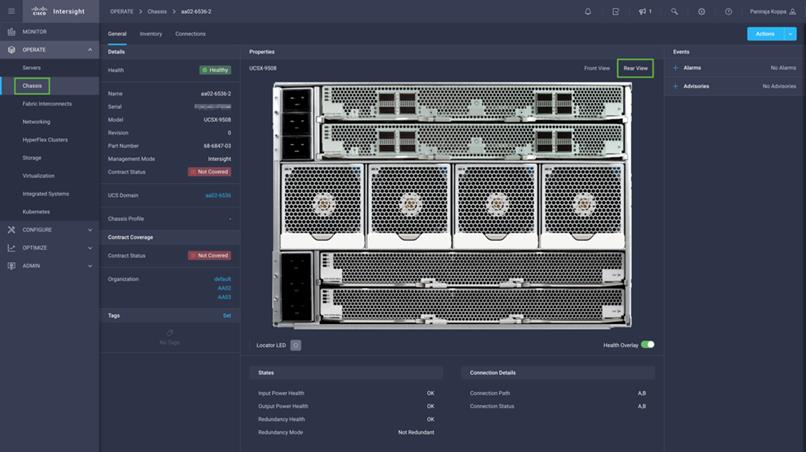Click the aa02-6536 UCS Domain link

(x=218, y=195)
